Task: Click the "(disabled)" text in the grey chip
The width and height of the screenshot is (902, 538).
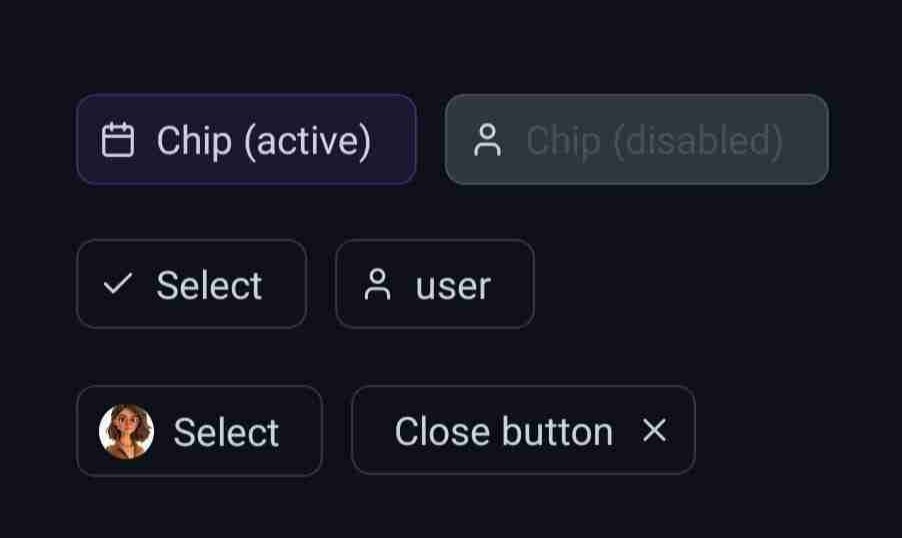Action: (x=697, y=141)
